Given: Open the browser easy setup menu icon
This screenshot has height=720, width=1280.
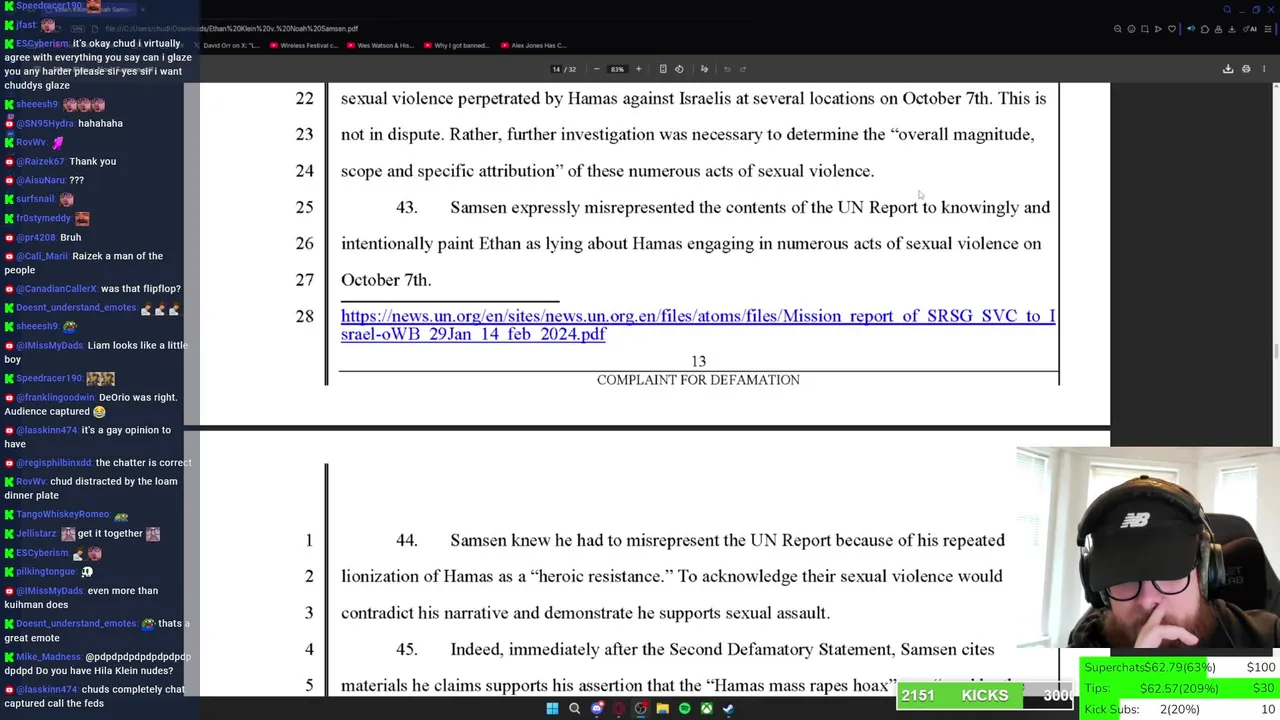Looking at the screenshot, I should 1268,29.
